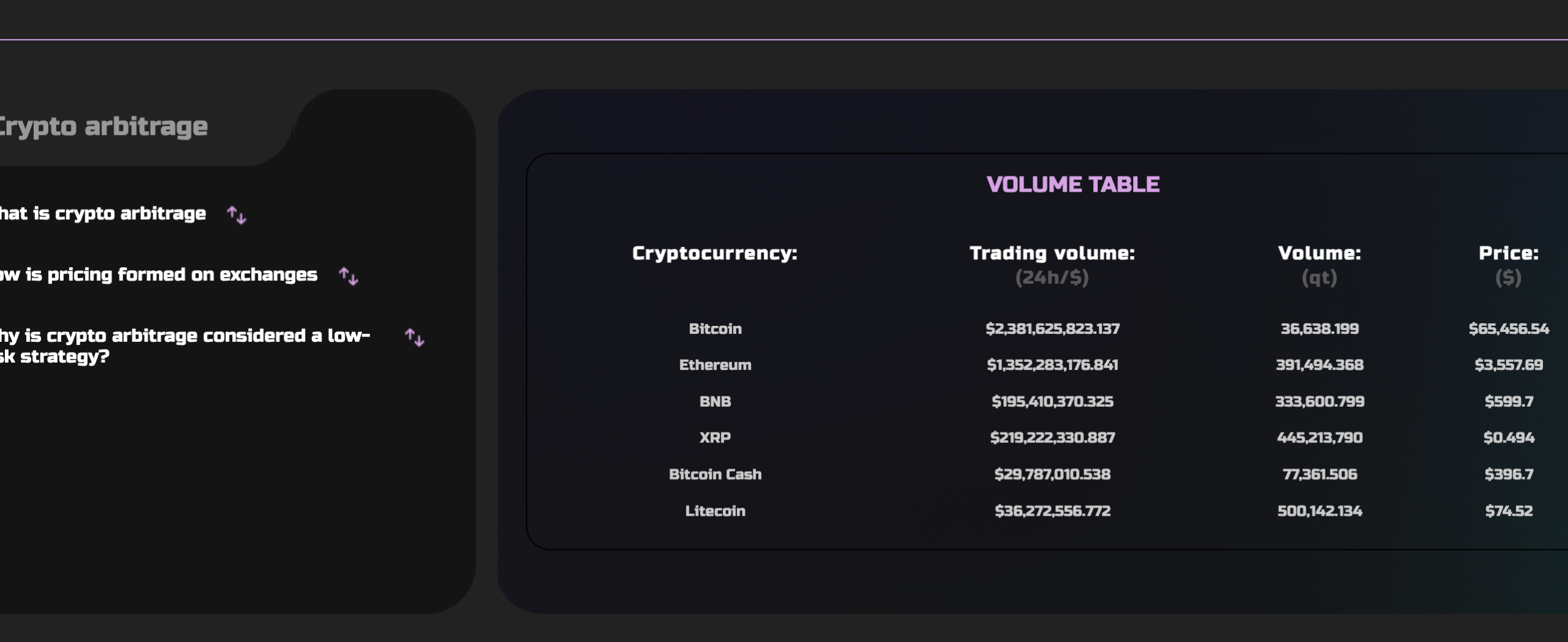This screenshot has width=1568, height=642.
Task: Select the Bitcoin Cash row name
Action: coord(715,475)
